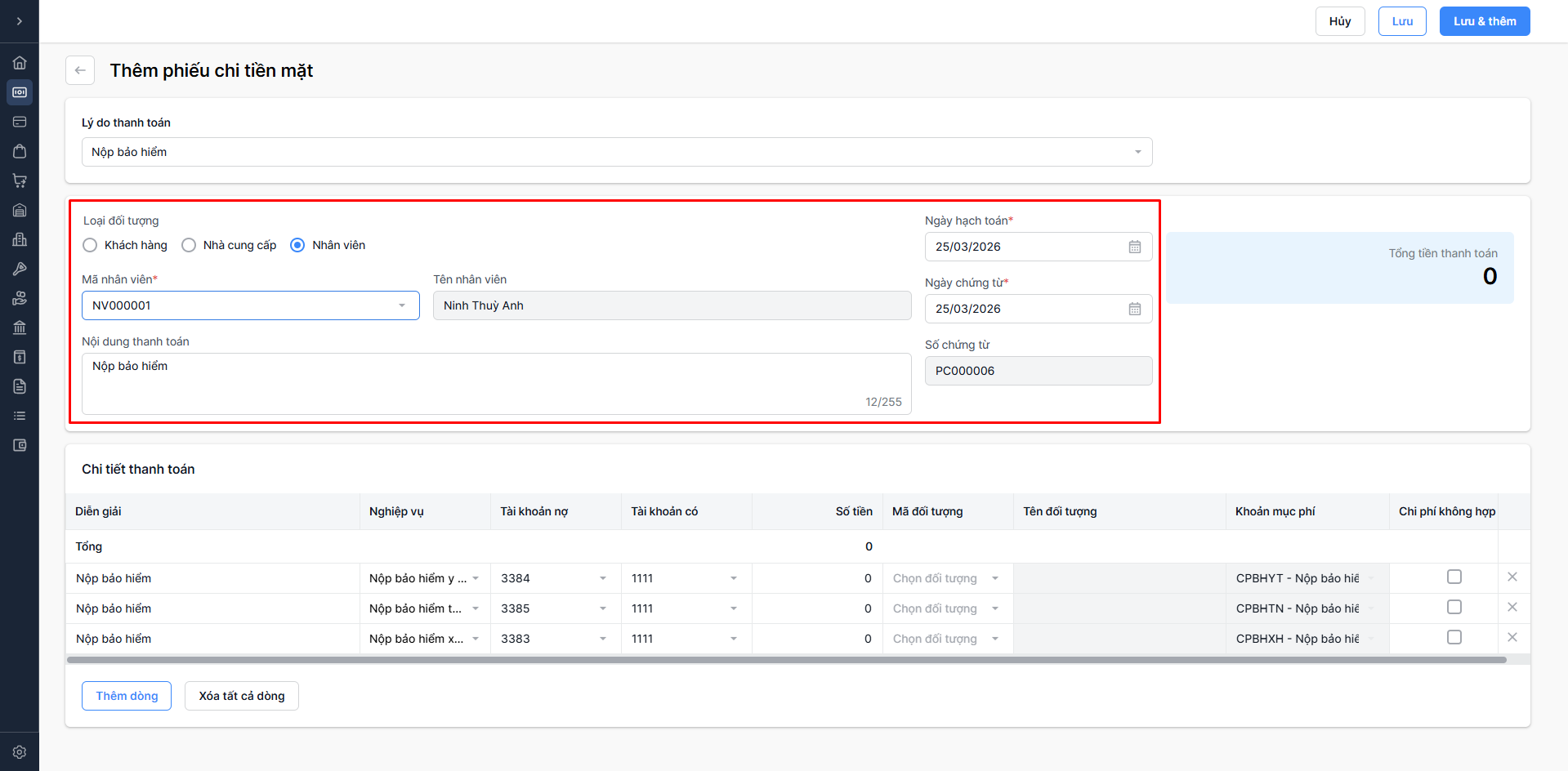Open the Lý do thanh toán dropdown
Screen dimensions: 1568x771
click(616, 152)
